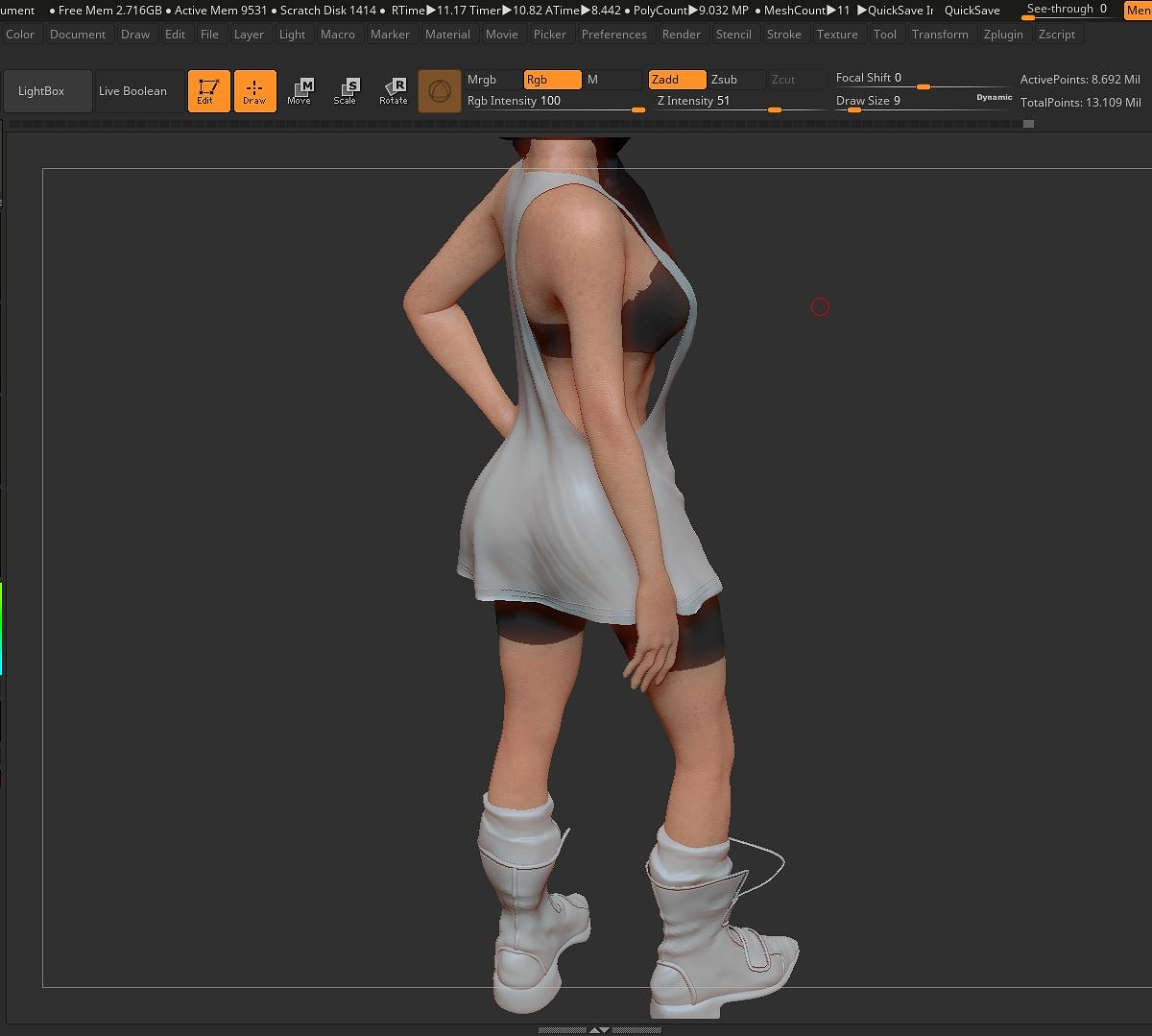The image size is (1152, 1036).
Task: Switch to Zsub sculpt mode
Action: point(736,80)
